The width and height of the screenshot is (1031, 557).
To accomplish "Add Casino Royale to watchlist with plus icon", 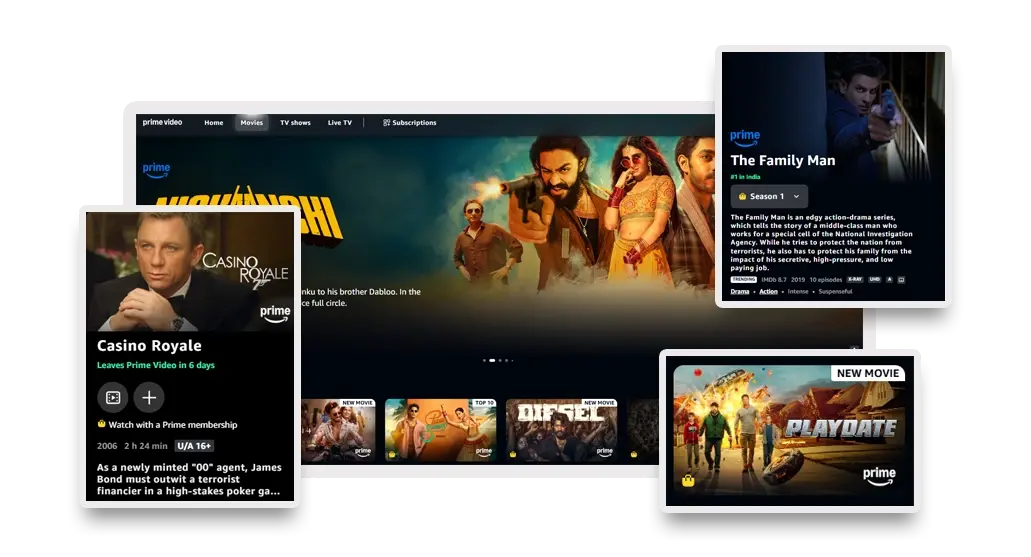I will click(149, 397).
